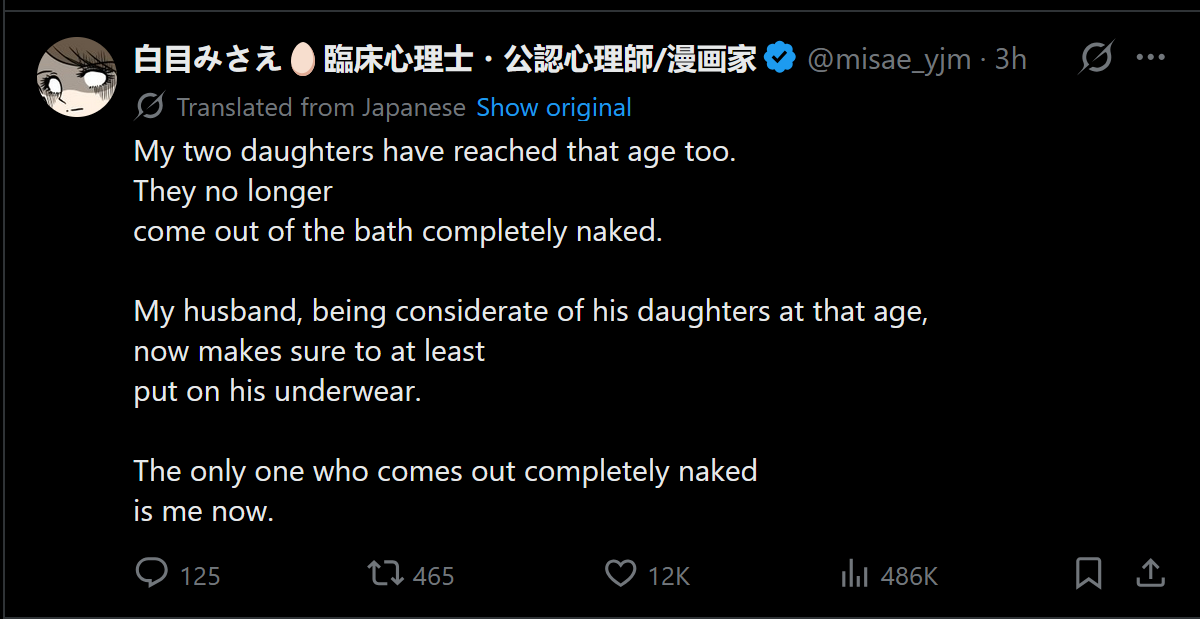The image size is (1200, 619).
Task: Open the reply speech bubble icon
Action: point(150,573)
